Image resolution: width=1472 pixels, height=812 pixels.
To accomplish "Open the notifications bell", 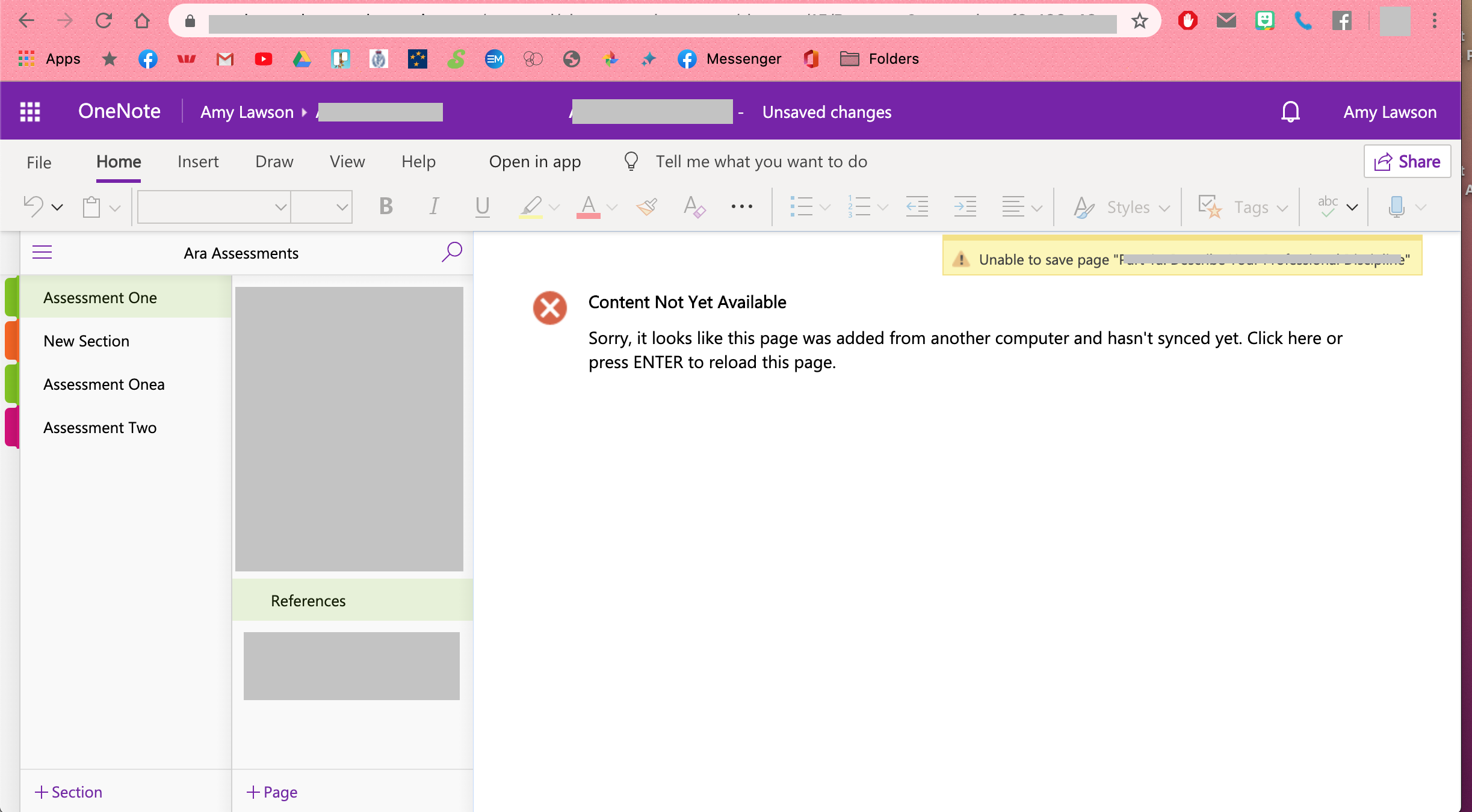I will coord(1290,112).
